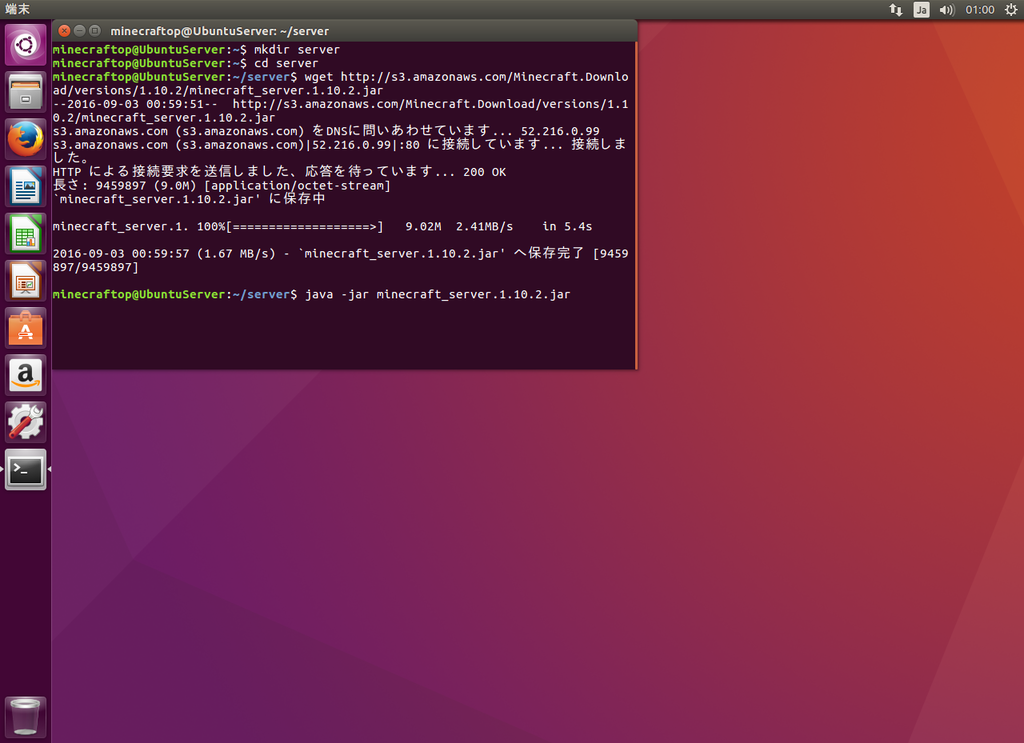Image resolution: width=1024 pixels, height=743 pixels.
Task: Open Ubuntu Software center
Action: (x=25, y=328)
